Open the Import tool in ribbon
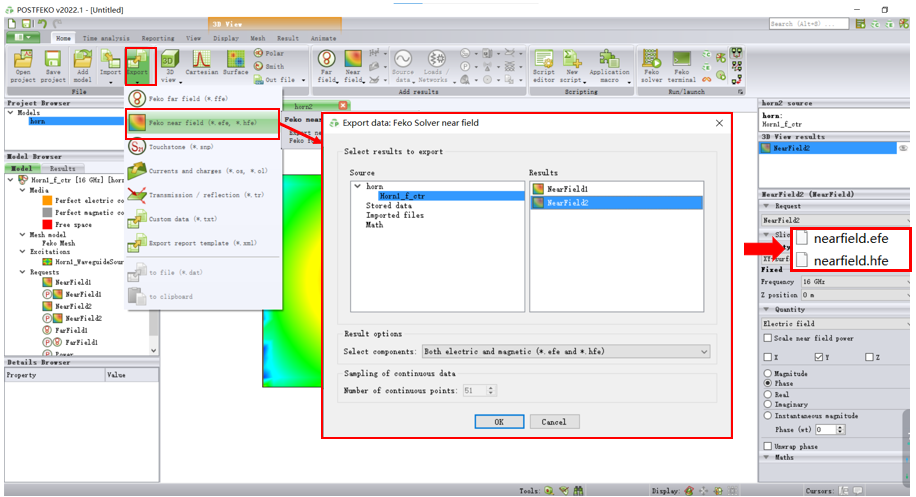The width and height of the screenshot is (916, 497). coord(110,66)
